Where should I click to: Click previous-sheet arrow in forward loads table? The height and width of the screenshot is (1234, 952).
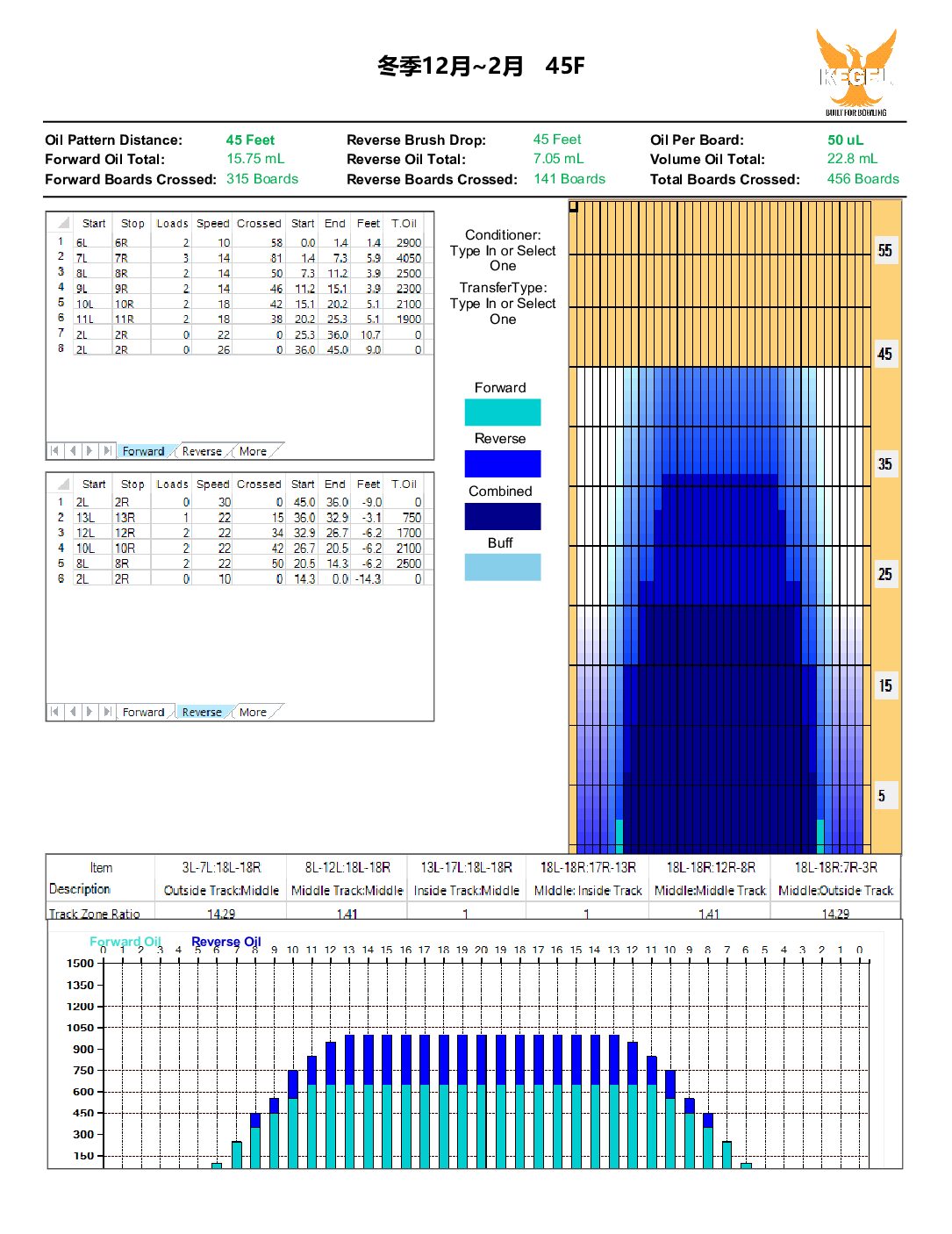coord(73,451)
